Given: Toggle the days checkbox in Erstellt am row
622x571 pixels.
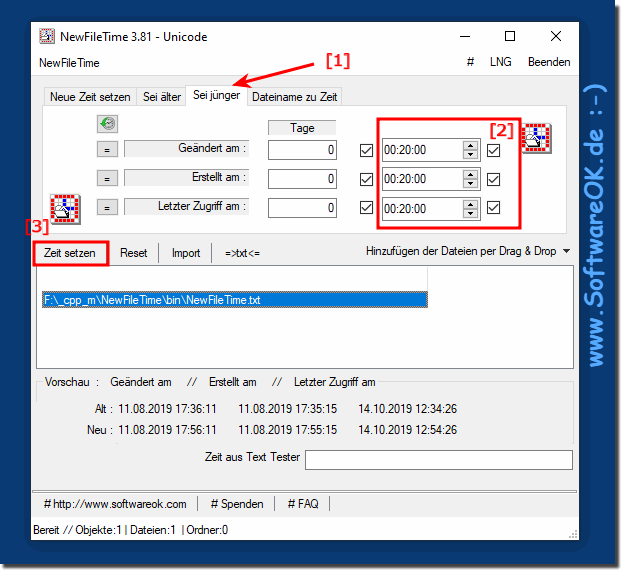Looking at the screenshot, I should (x=366, y=179).
